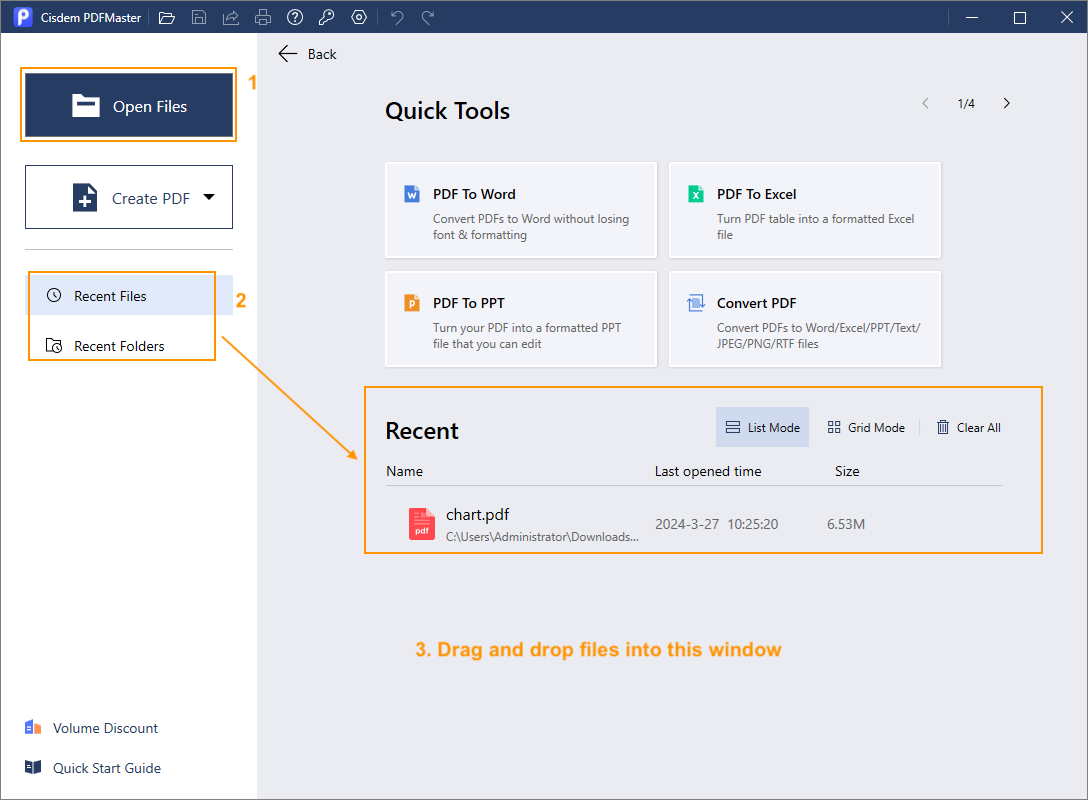Click the PowerPoint icon on PDF To PPT
The width and height of the screenshot is (1088, 800).
point(412,303)
